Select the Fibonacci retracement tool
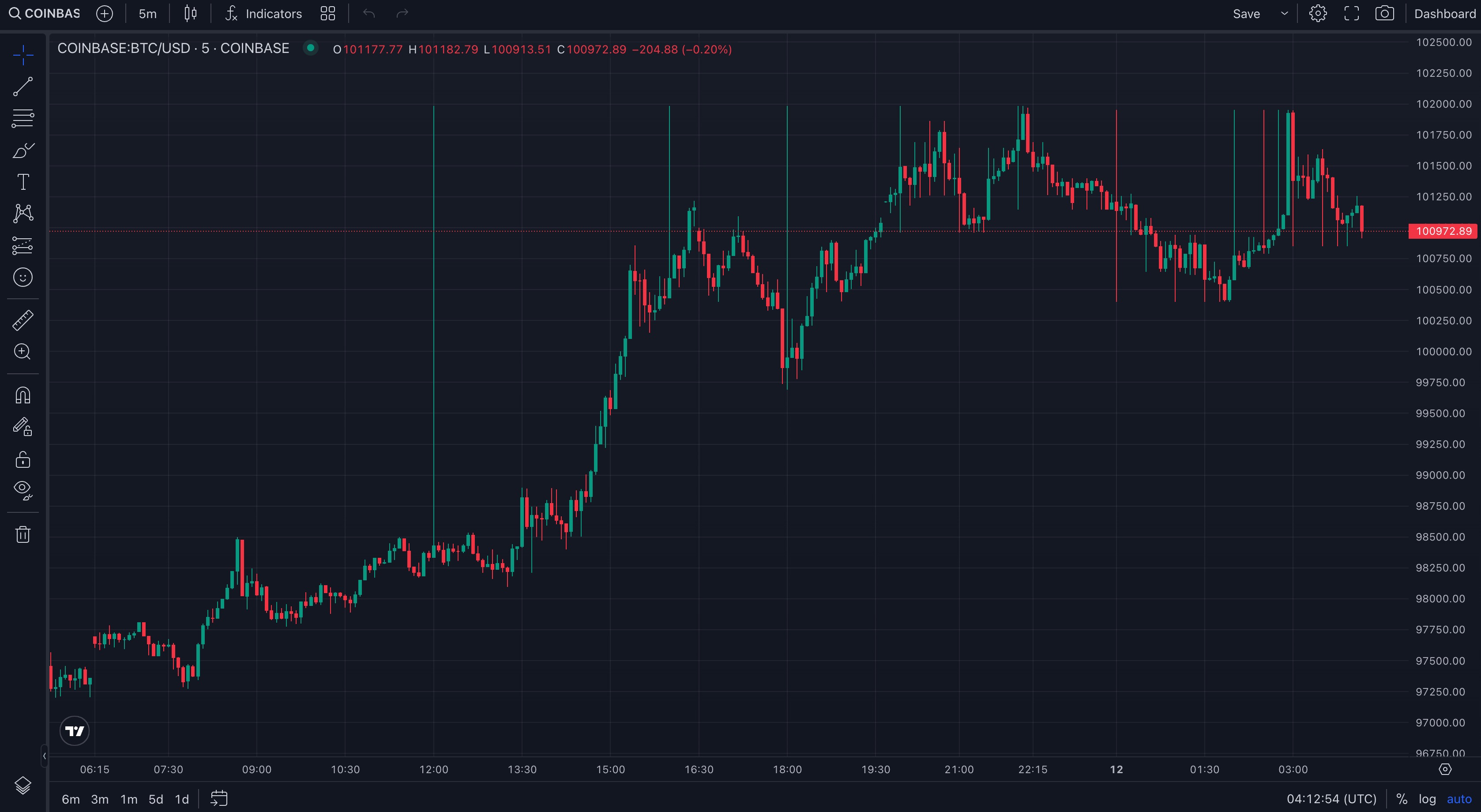The image size is (1481, 812). coord(23,118)
